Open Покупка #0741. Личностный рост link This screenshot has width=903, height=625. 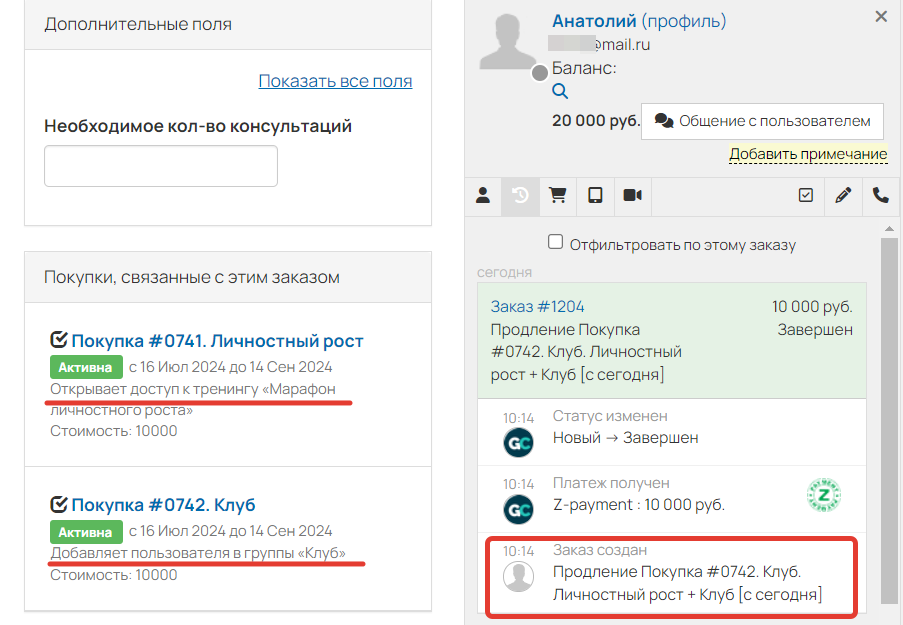click(217, 341)
